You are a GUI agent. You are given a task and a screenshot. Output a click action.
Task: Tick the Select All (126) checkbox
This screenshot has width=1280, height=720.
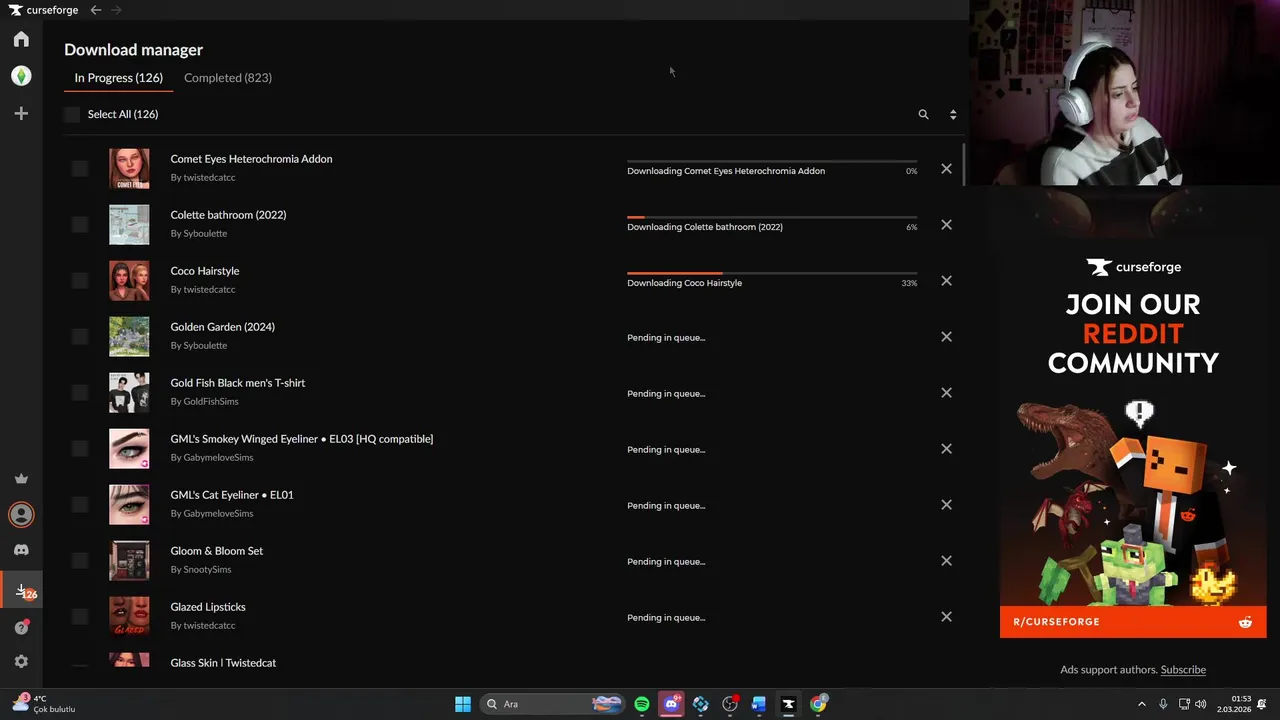72,114
